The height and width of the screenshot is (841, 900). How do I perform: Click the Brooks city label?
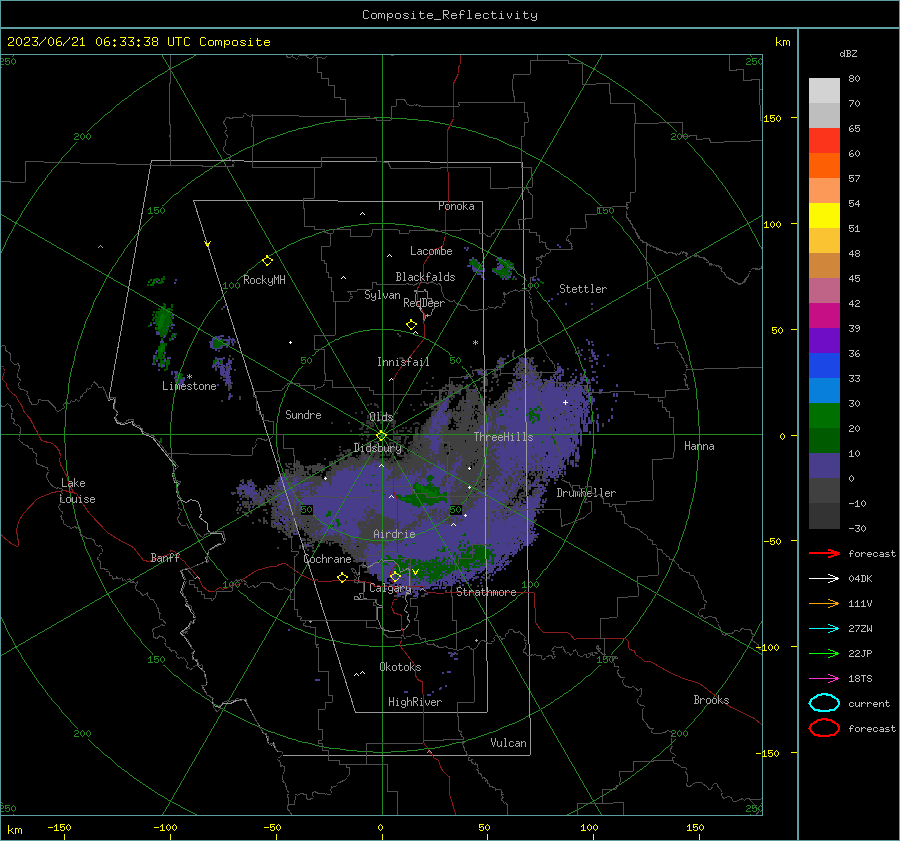click(x=711, y=700)
